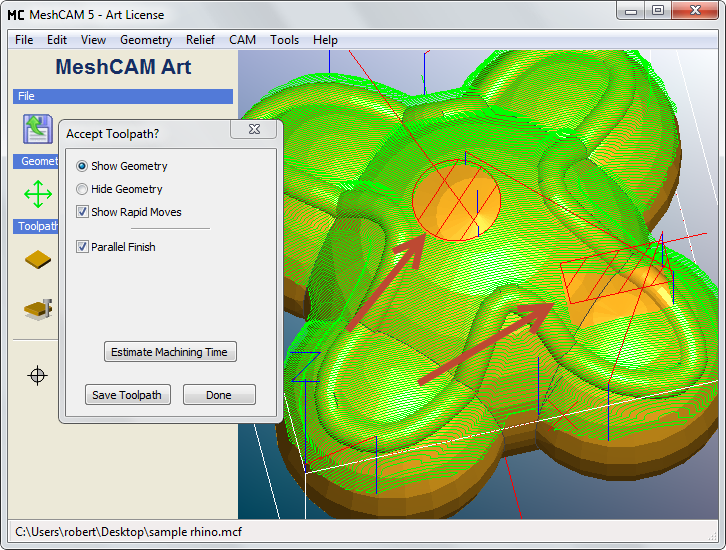This screenshot has width=726, height=550.
Task: Collapse the Toolpath section header
Action: 36,226
